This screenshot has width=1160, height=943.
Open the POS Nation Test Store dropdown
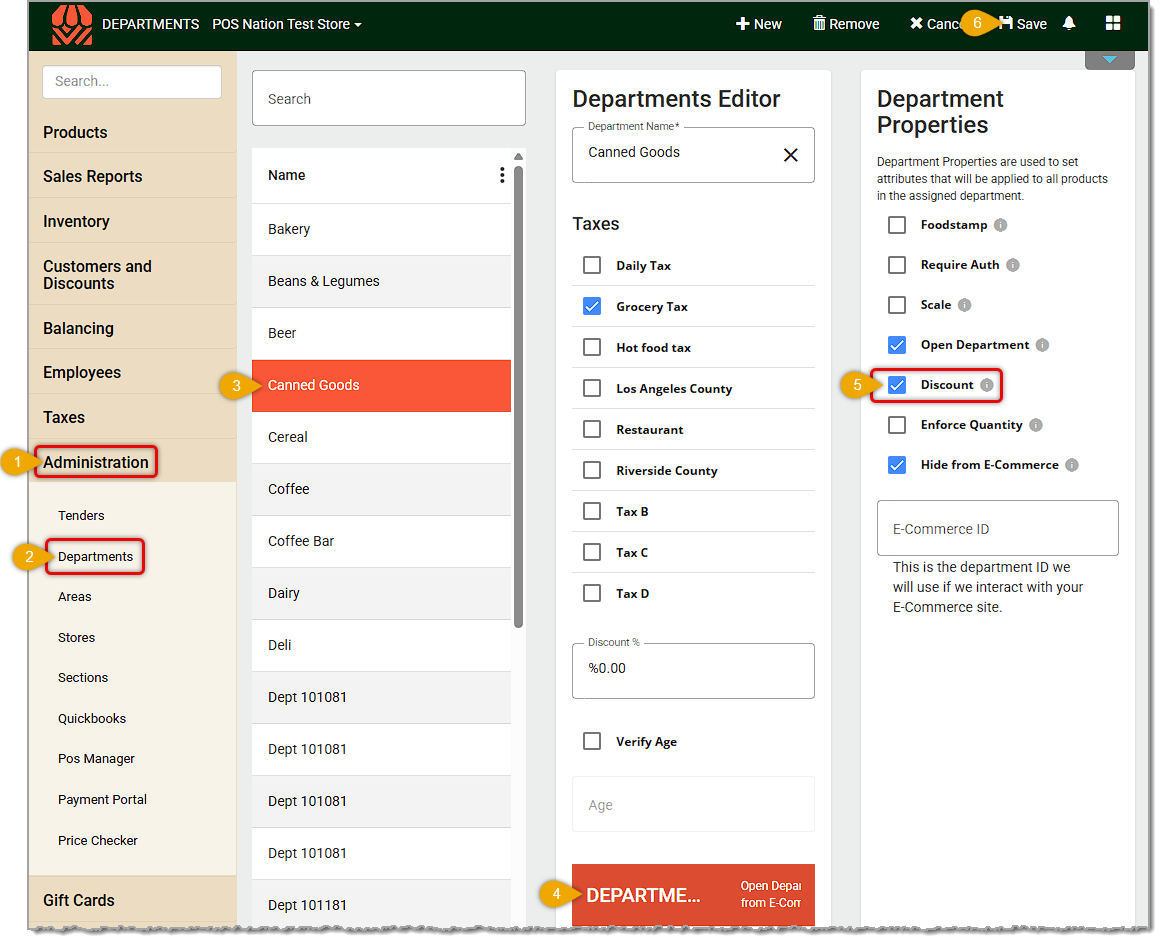287,24
